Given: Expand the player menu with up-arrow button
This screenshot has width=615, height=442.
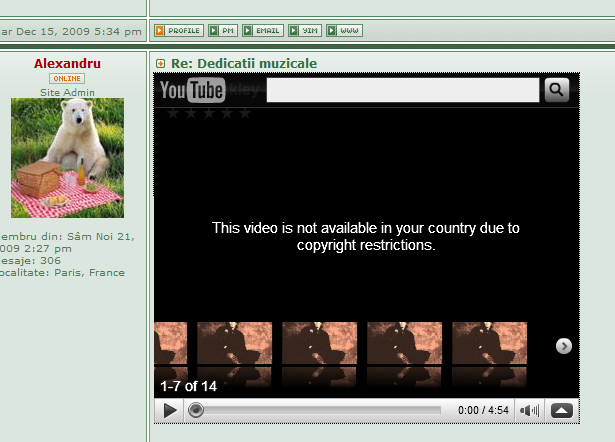Looking at the screenshot, I should (x=562, y=411).
